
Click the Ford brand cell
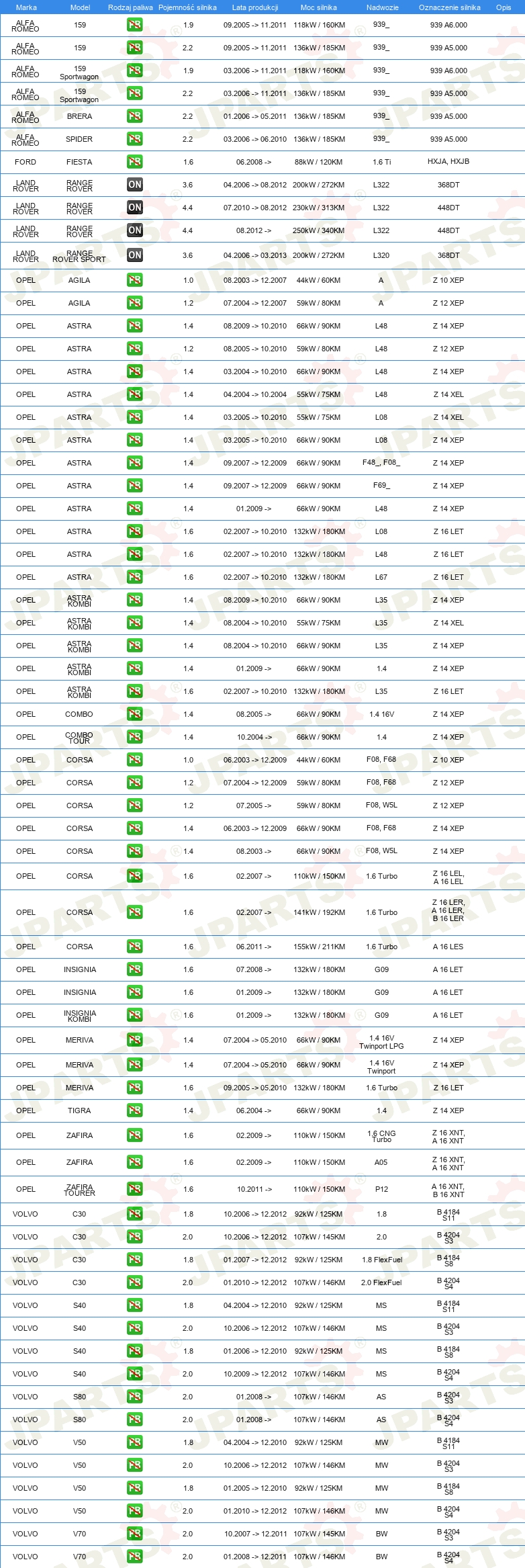pos(26,162)
